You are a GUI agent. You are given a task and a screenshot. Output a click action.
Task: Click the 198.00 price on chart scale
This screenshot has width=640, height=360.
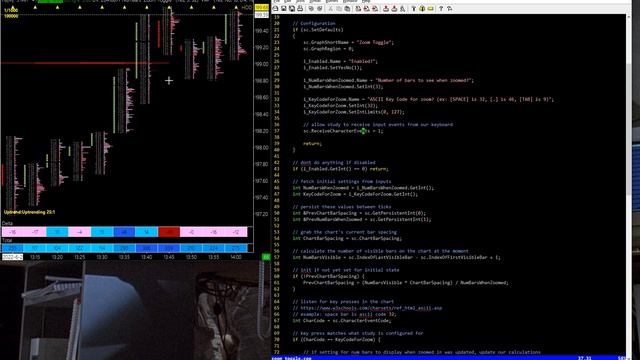tap(262, 148)
